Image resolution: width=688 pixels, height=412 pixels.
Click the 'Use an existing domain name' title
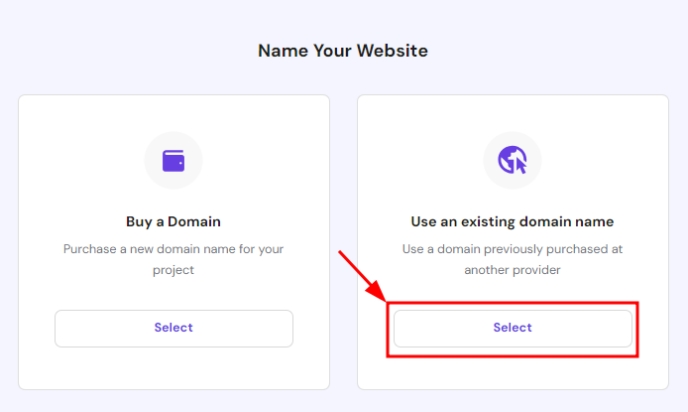[x=512, y=221]
